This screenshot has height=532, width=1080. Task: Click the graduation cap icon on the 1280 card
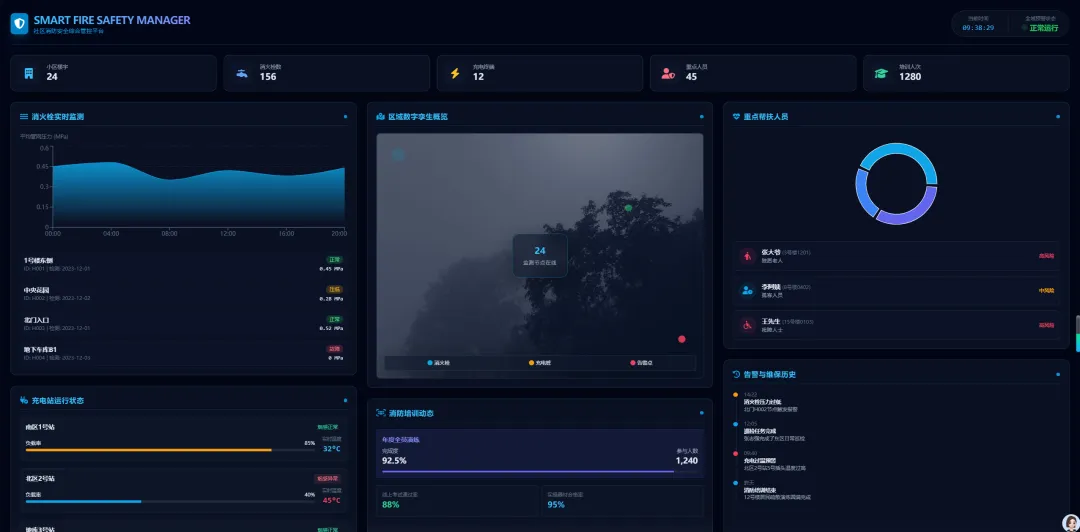coord(881,73)
